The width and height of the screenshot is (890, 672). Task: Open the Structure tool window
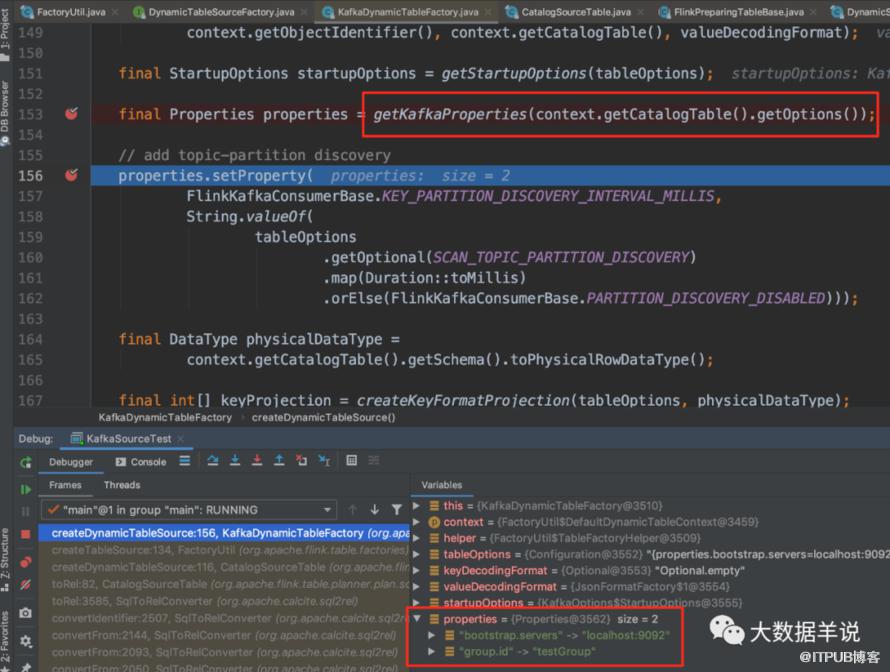(x=5, y=558)
